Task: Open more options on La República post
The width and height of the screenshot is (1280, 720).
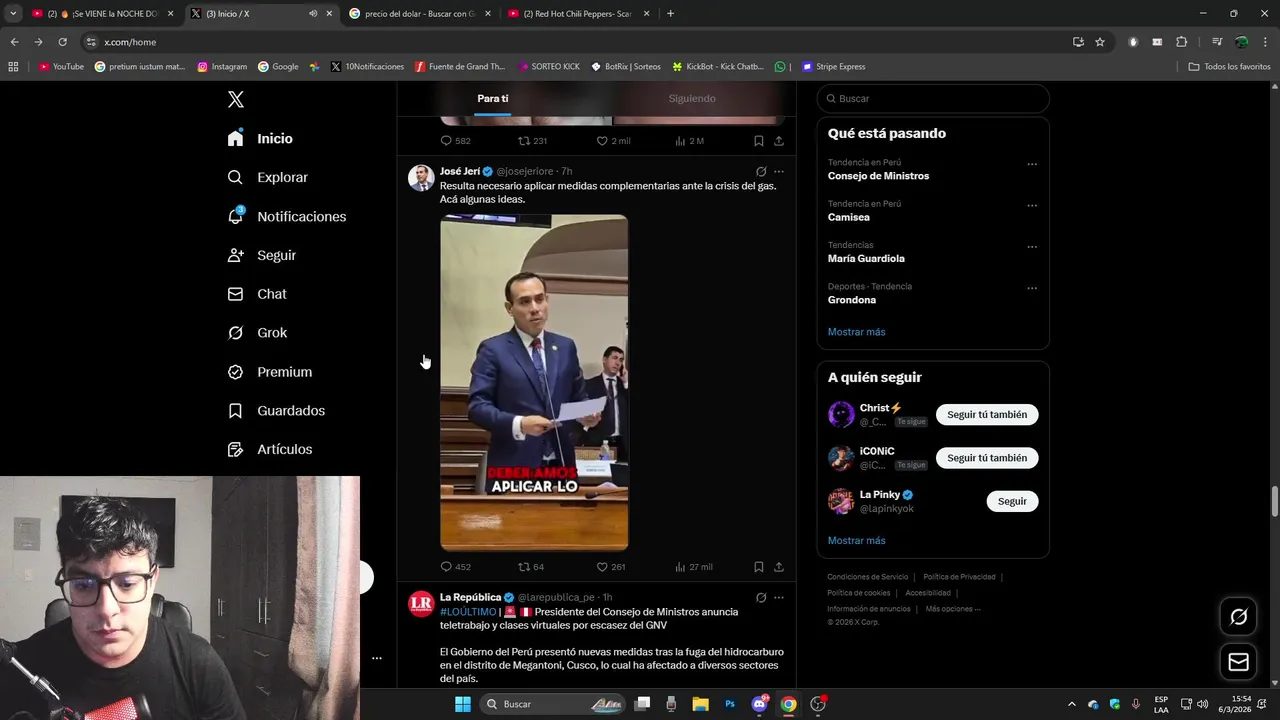Action: click(x=779, y=598)
